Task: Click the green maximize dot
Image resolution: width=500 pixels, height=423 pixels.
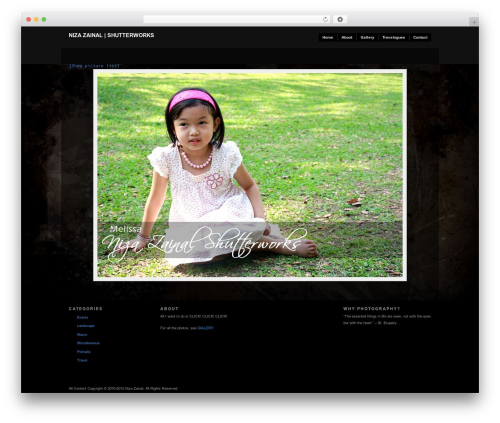Action: click(44, 19)
